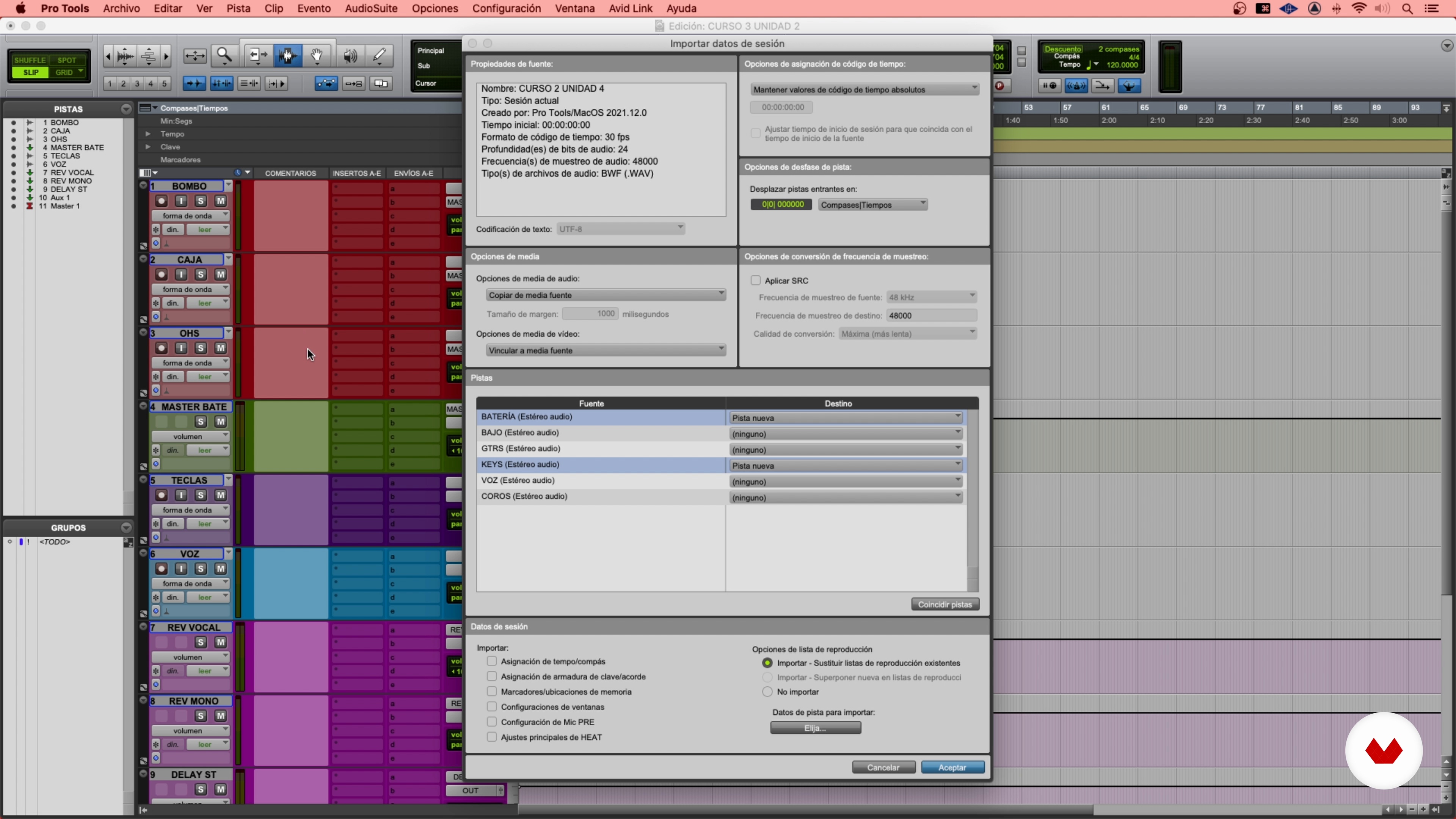
Task: Open Mantener valores de código de tiempo dropdown
Action: (x=865, y=89)
